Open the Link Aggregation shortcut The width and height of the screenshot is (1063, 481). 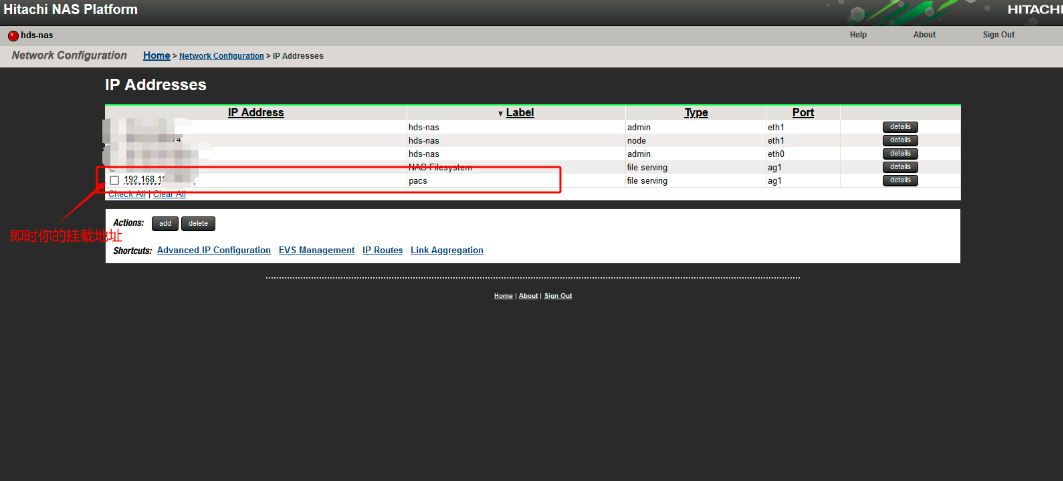[x=447, y=250]
